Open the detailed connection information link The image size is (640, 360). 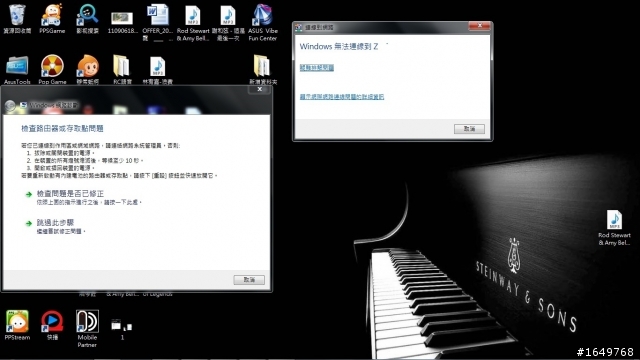342,97
